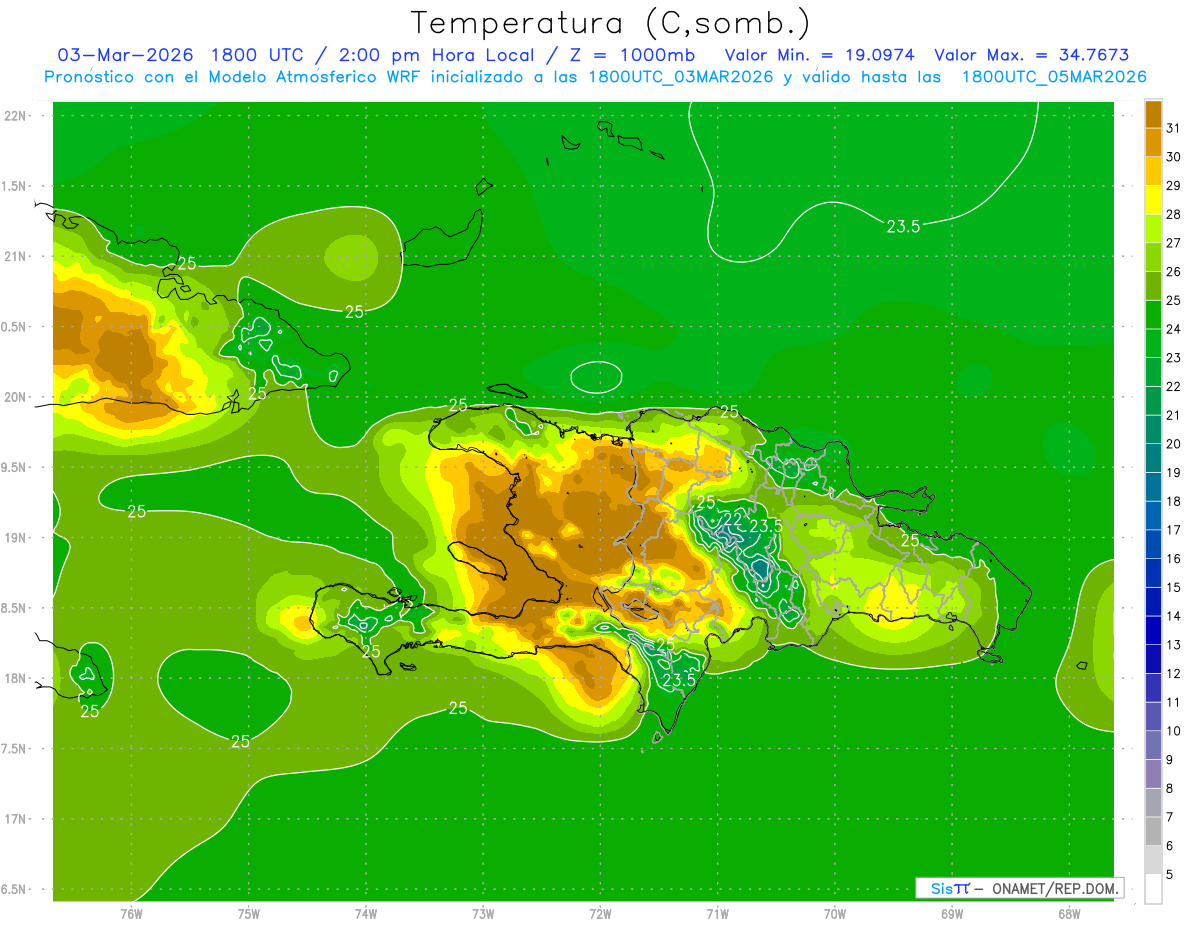
Task: Click the '20N' latitude axis label
Action: (x=17, y=397)
